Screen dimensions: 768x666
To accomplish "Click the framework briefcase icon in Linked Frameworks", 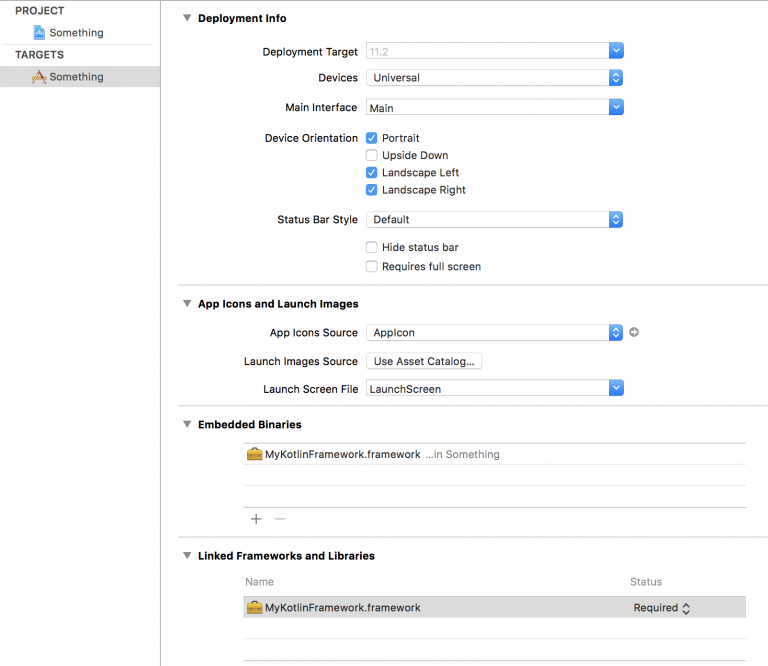I will [x=254, y=607].
